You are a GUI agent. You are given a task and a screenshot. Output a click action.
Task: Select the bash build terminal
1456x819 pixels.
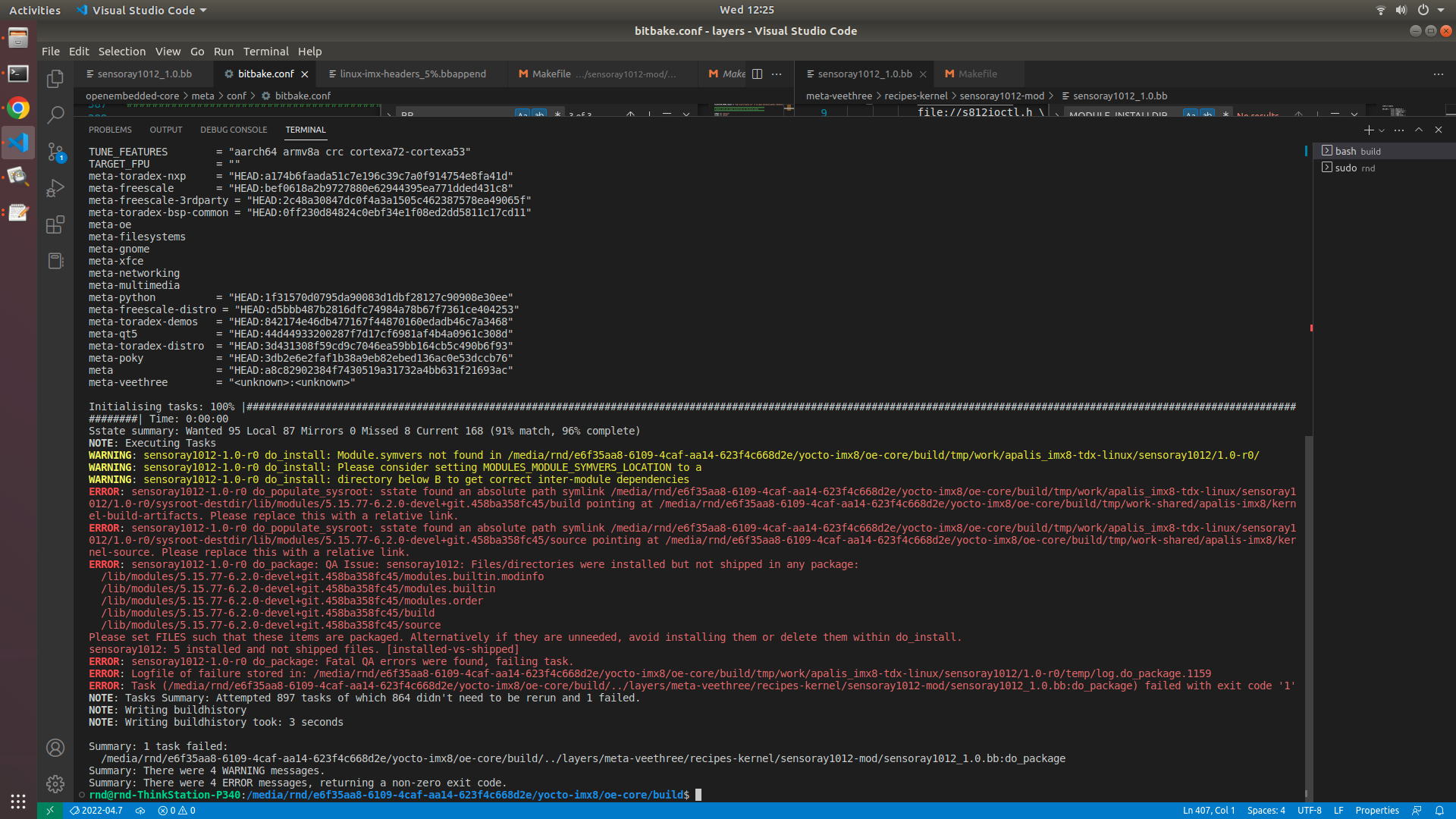[x=1384, y=151]
